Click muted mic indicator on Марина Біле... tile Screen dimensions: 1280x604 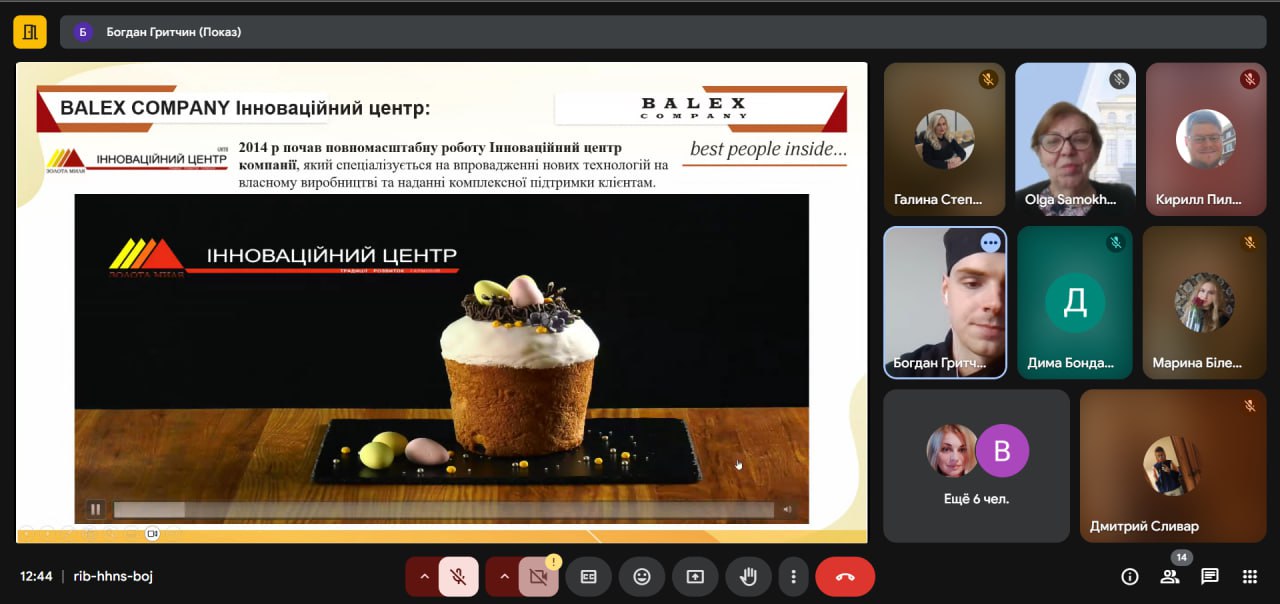tap(1250, 242)
